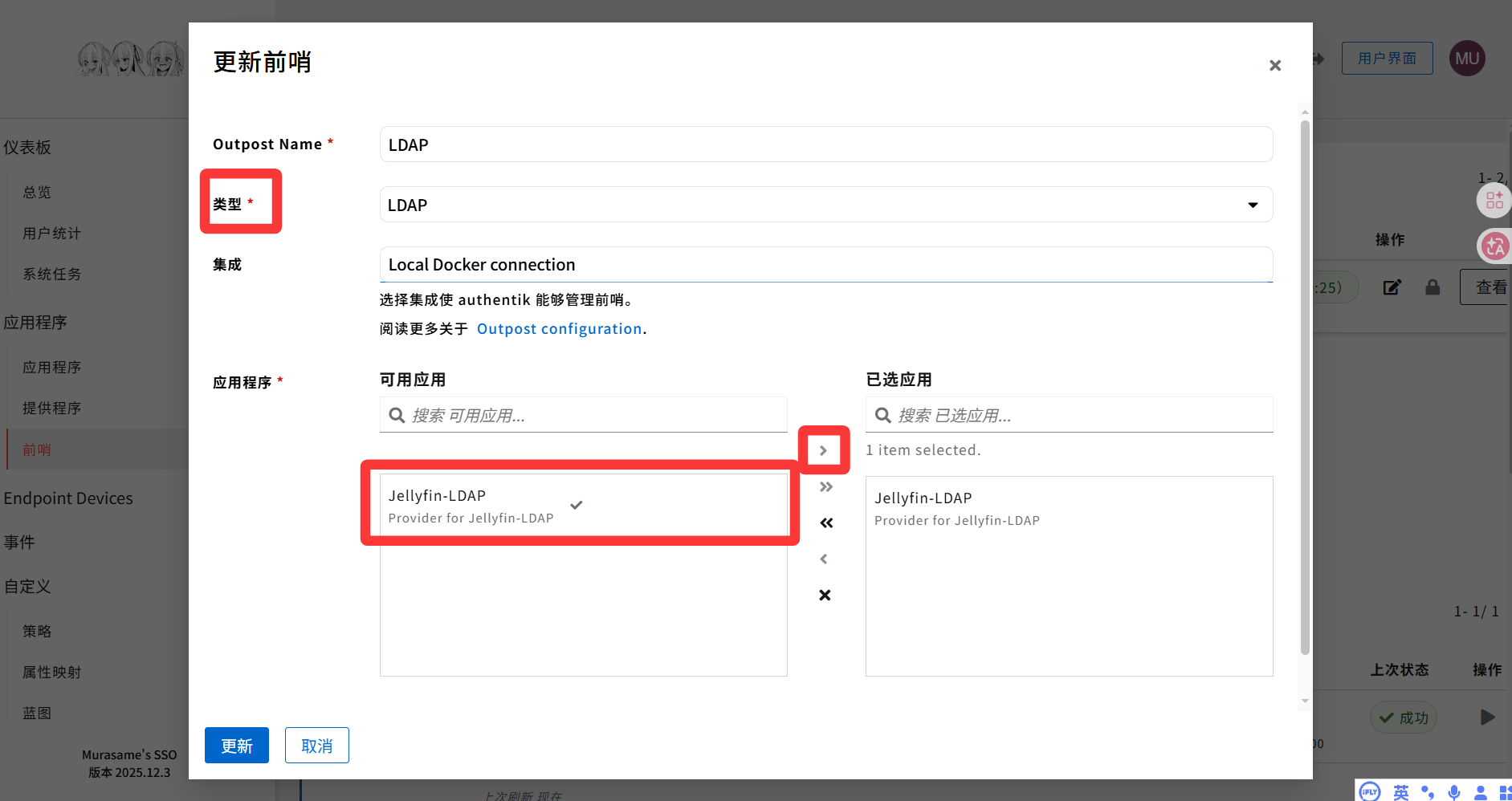
Task: Switch input language via the 英 toggle
Action: point(1400,792)
